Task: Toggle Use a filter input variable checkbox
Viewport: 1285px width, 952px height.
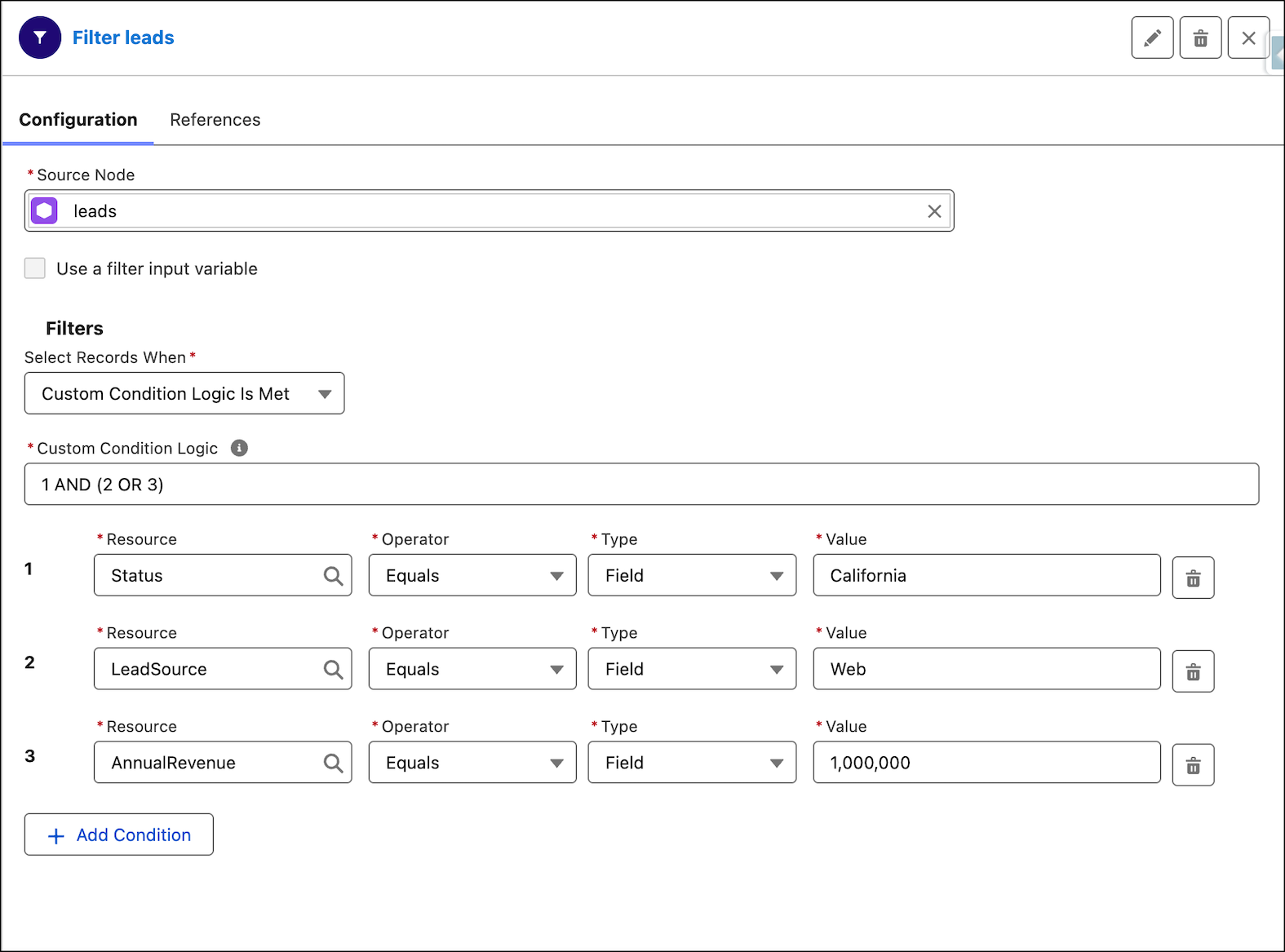Action: 35,268
